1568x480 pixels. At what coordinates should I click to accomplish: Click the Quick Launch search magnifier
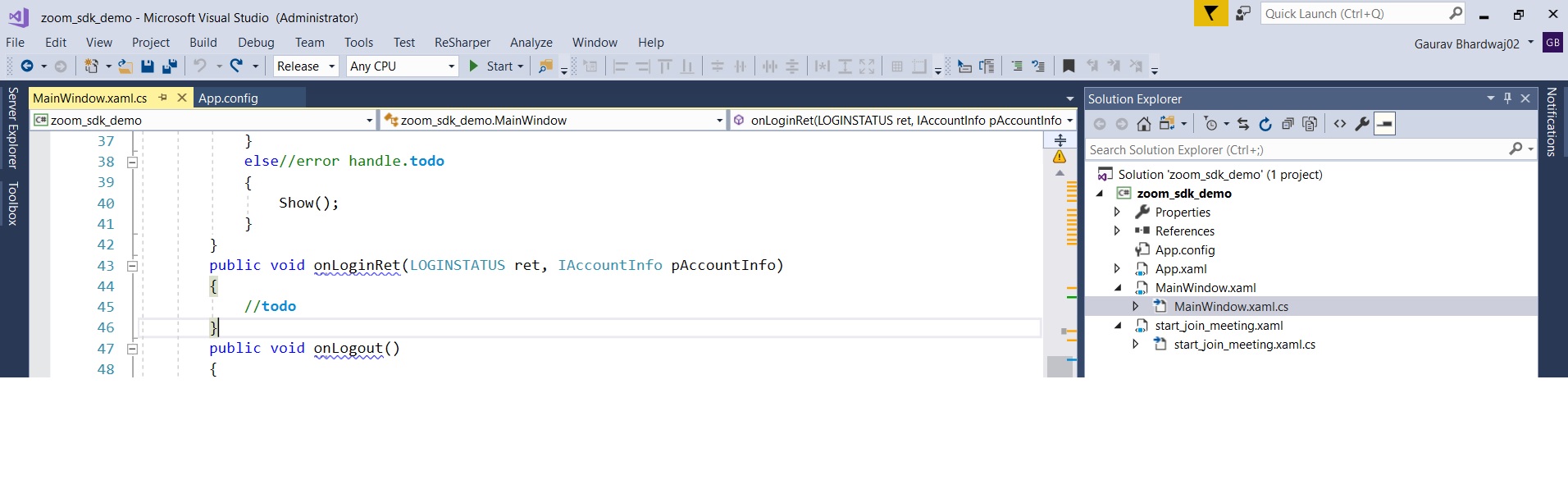[x=1456, y=13]
